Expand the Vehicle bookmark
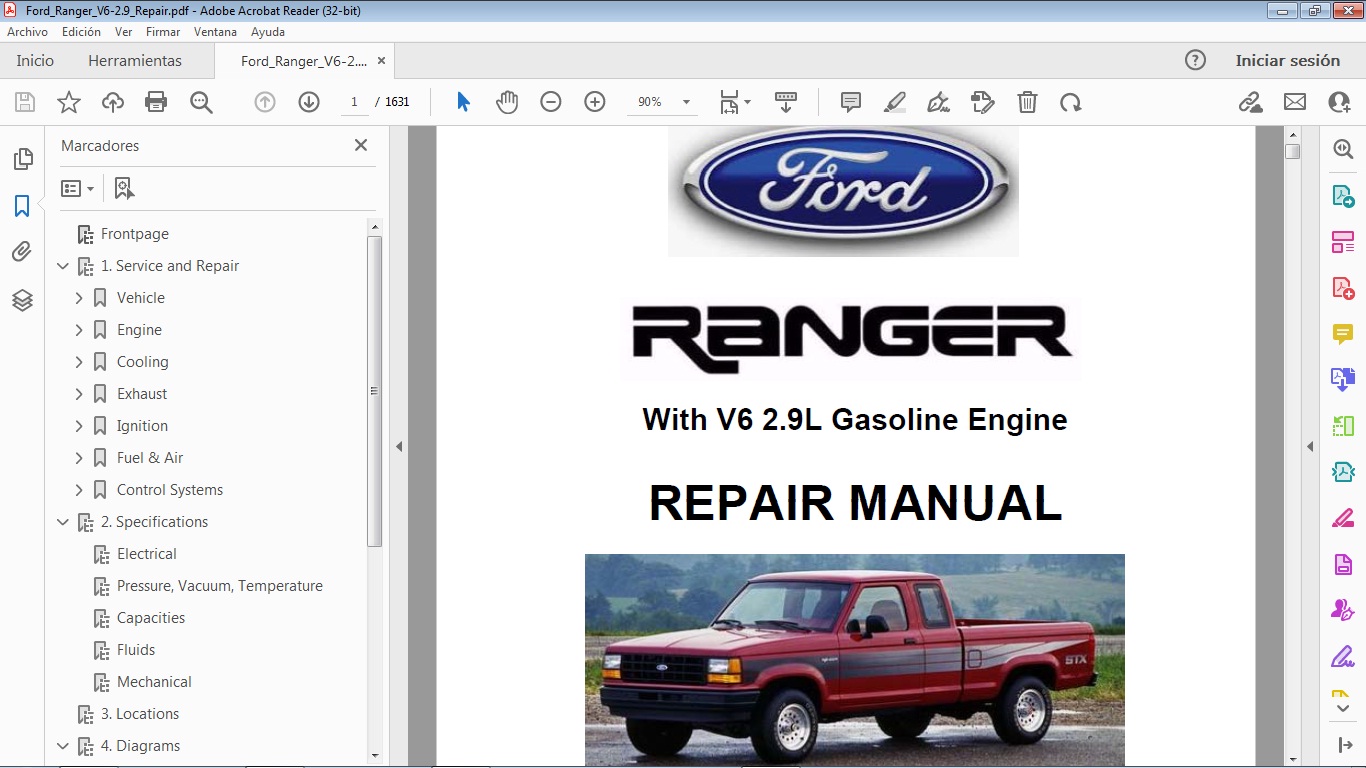The height and width of the screenshot is (768, 1366). (x=79, y=298)
